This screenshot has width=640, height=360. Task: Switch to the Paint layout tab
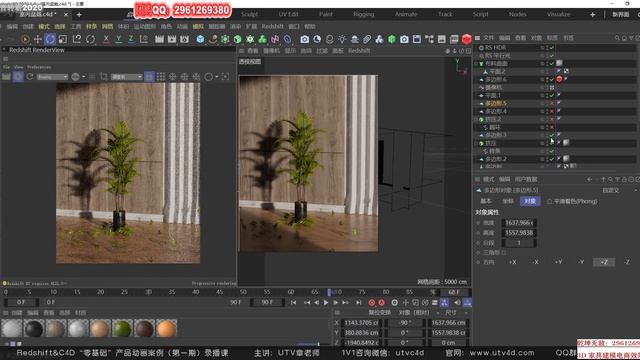(x=326, y=14)
